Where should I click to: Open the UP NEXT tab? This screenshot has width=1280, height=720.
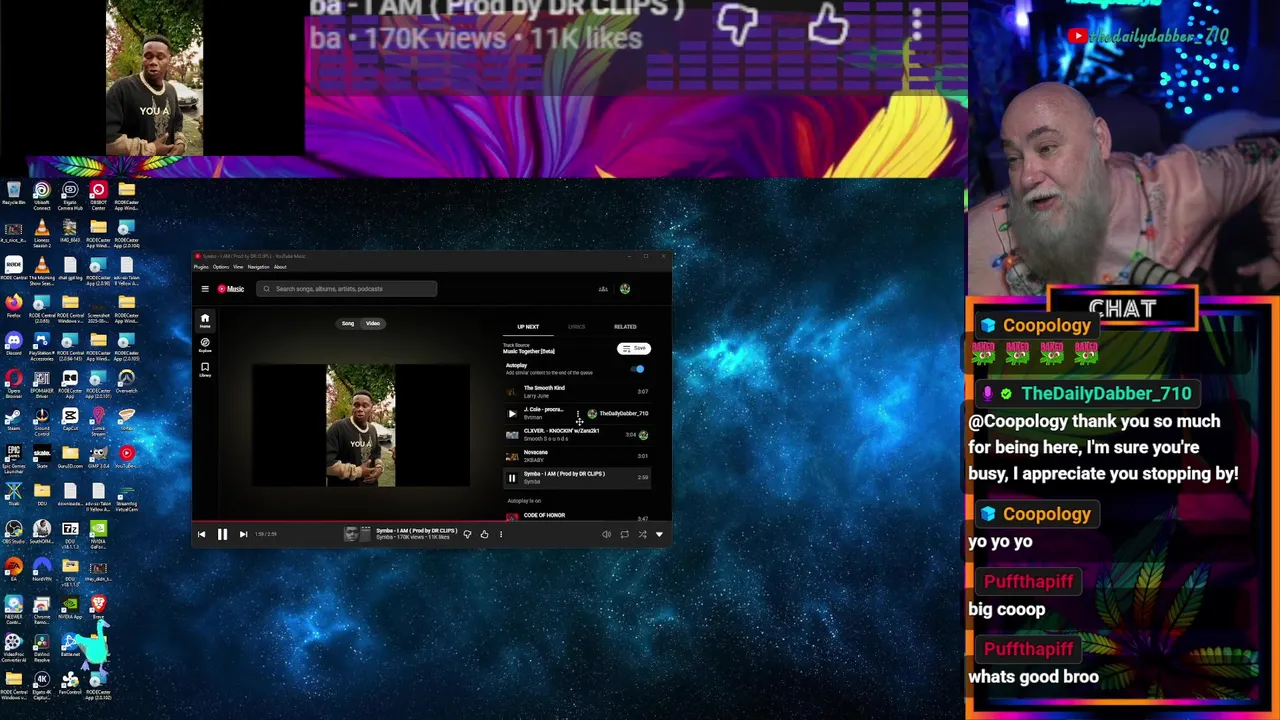[528, 327]
